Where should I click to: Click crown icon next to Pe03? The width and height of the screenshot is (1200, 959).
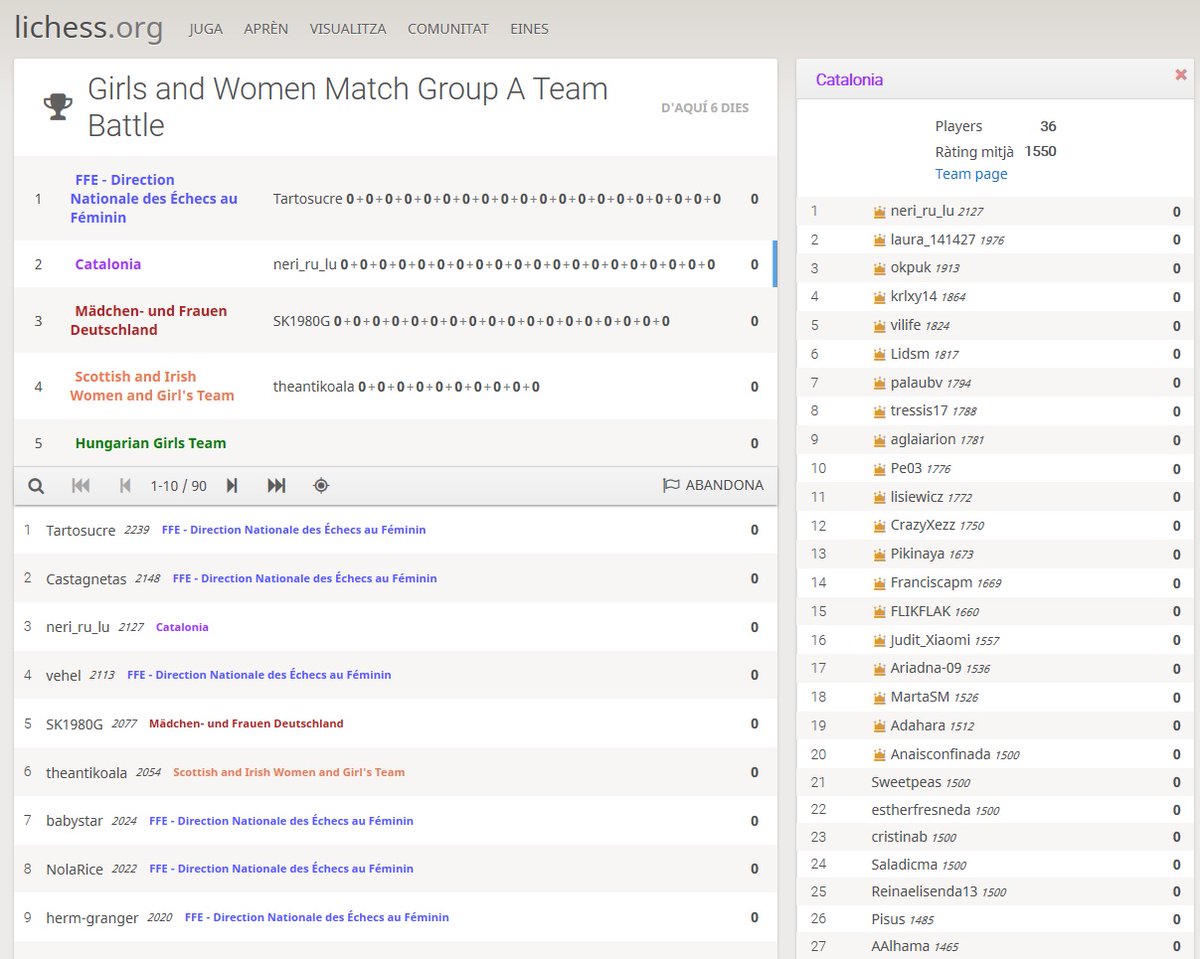point(880,469)
